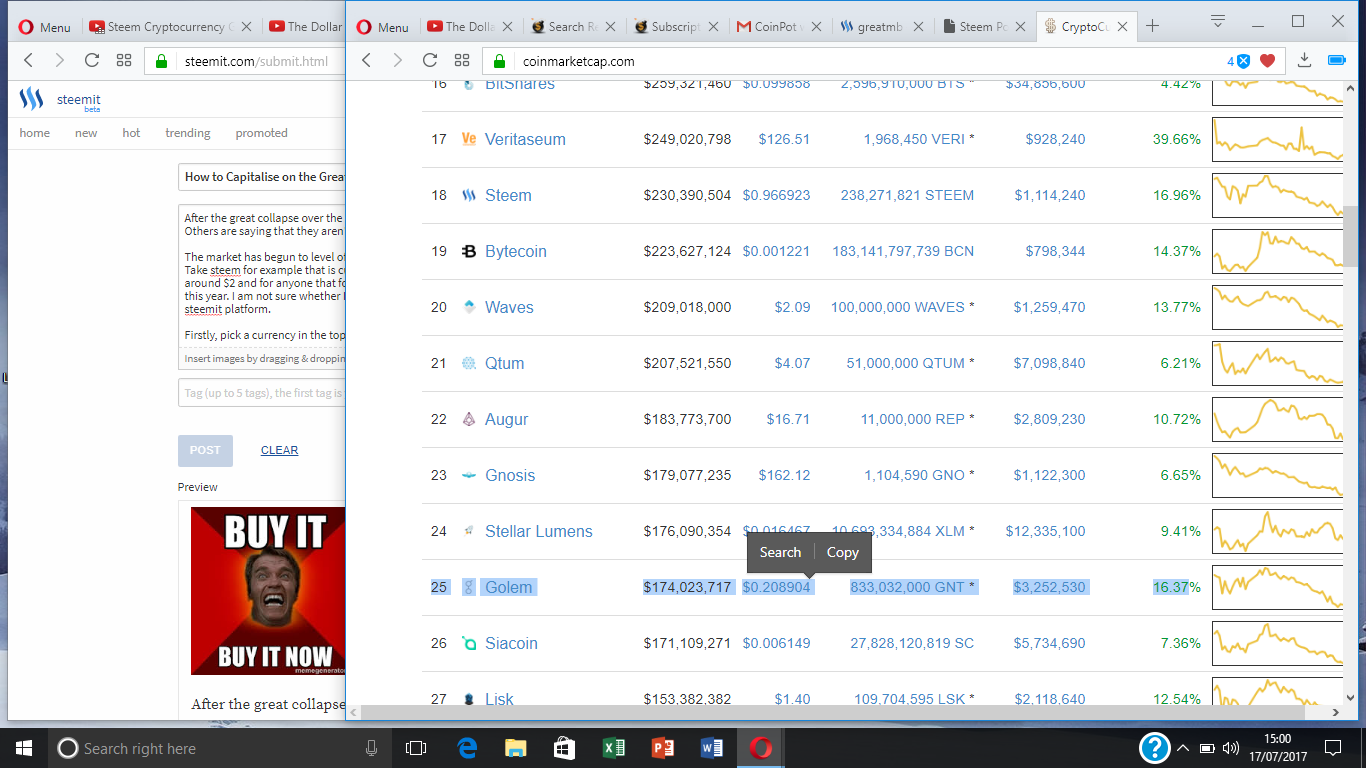Click the 'BUY IT NOW' preview image
1366x768 pixels.
(x=268, y=591)
